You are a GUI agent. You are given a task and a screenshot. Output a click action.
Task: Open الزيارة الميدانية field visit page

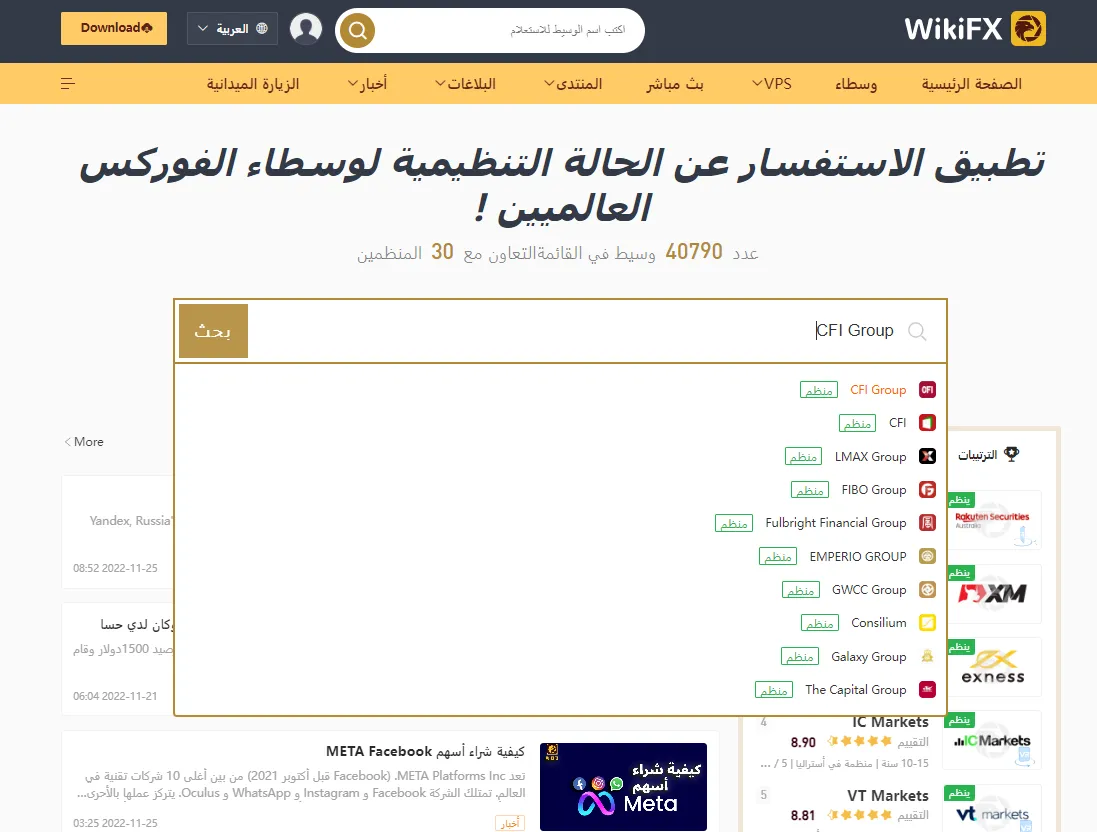pos(253,84)
